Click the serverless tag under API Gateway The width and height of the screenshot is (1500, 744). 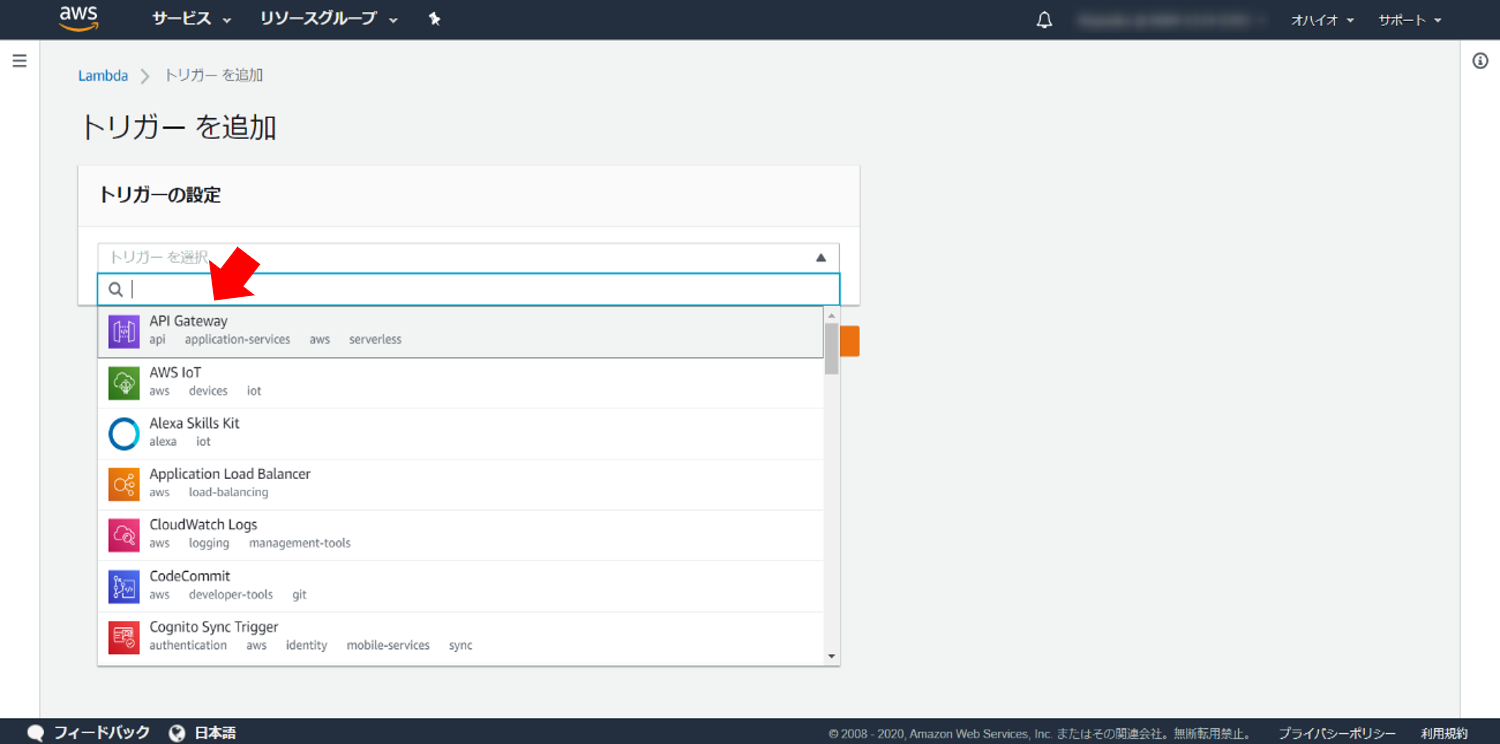tap(375, 340)
